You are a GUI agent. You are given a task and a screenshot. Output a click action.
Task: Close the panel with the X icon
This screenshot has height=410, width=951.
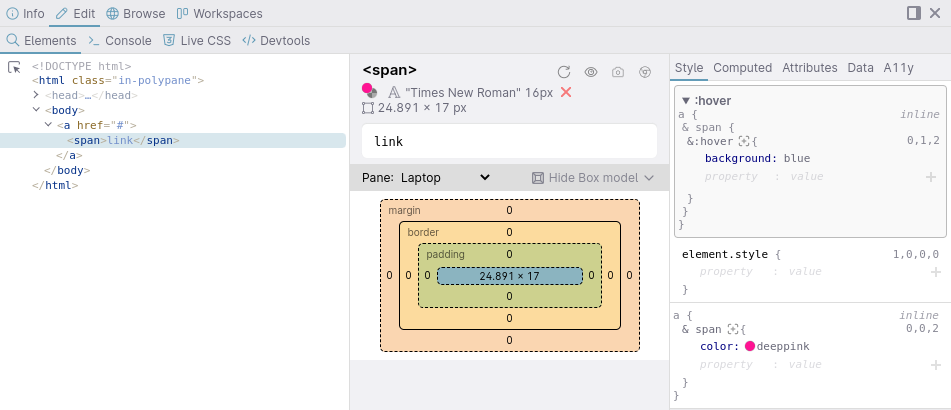click(x=935, y=13)
